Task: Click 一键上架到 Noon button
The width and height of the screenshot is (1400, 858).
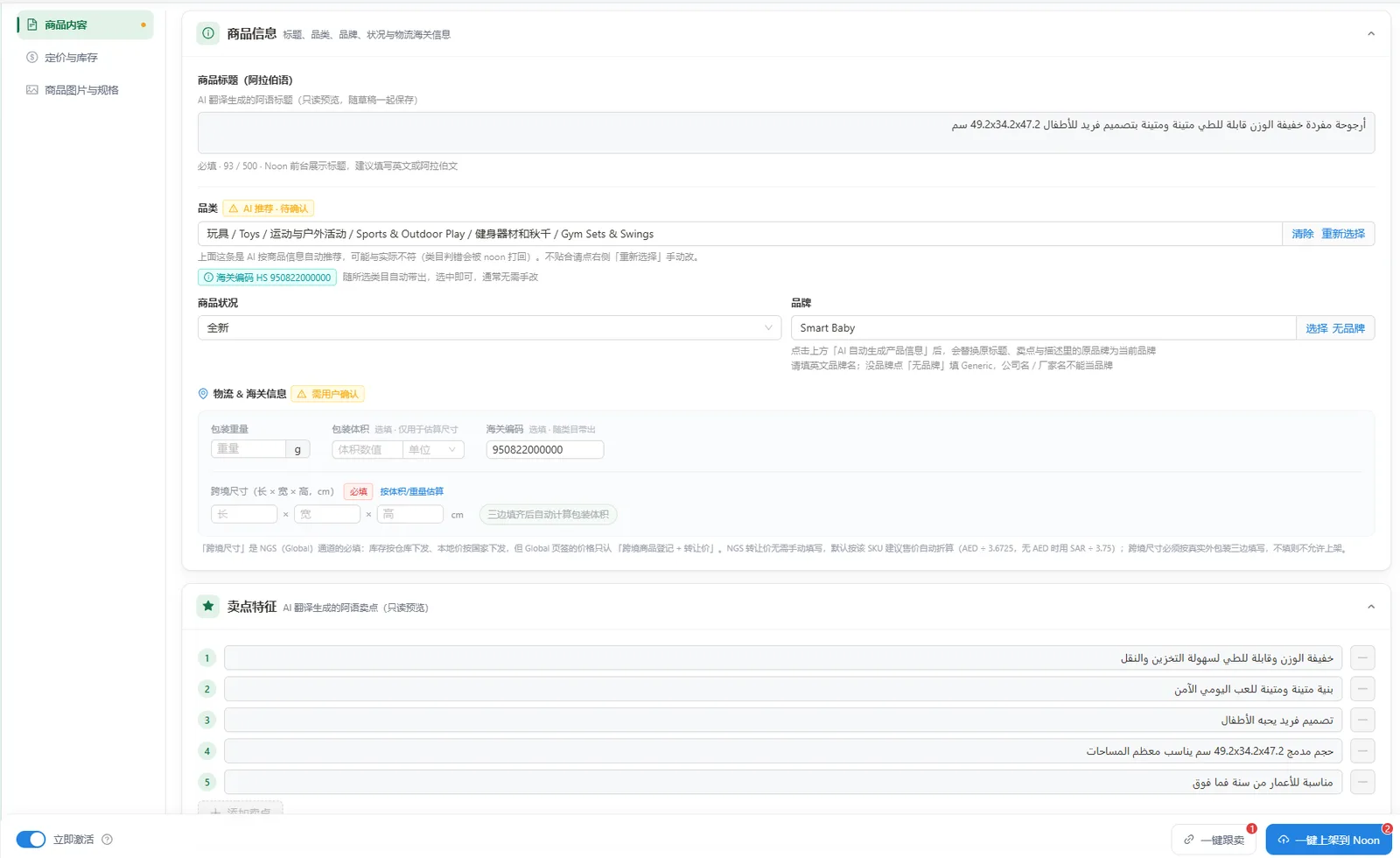Action: [1328, 840]
